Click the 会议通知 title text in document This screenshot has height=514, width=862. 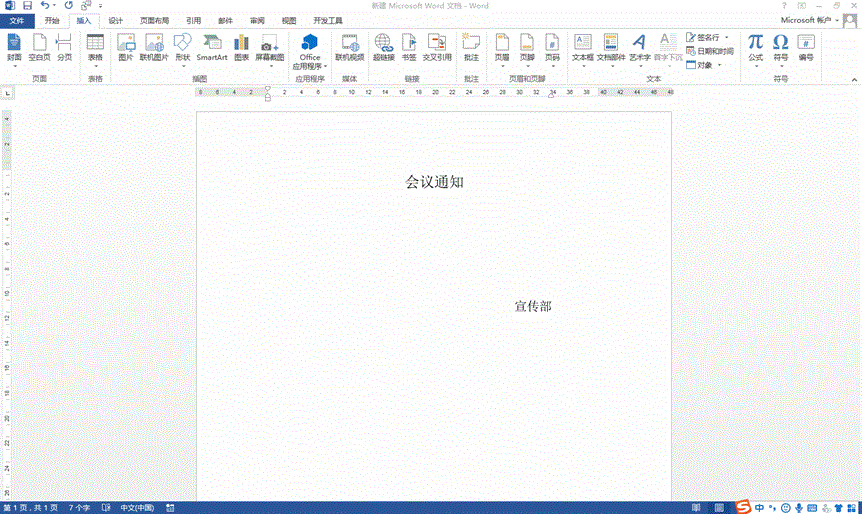coord(434,182)
